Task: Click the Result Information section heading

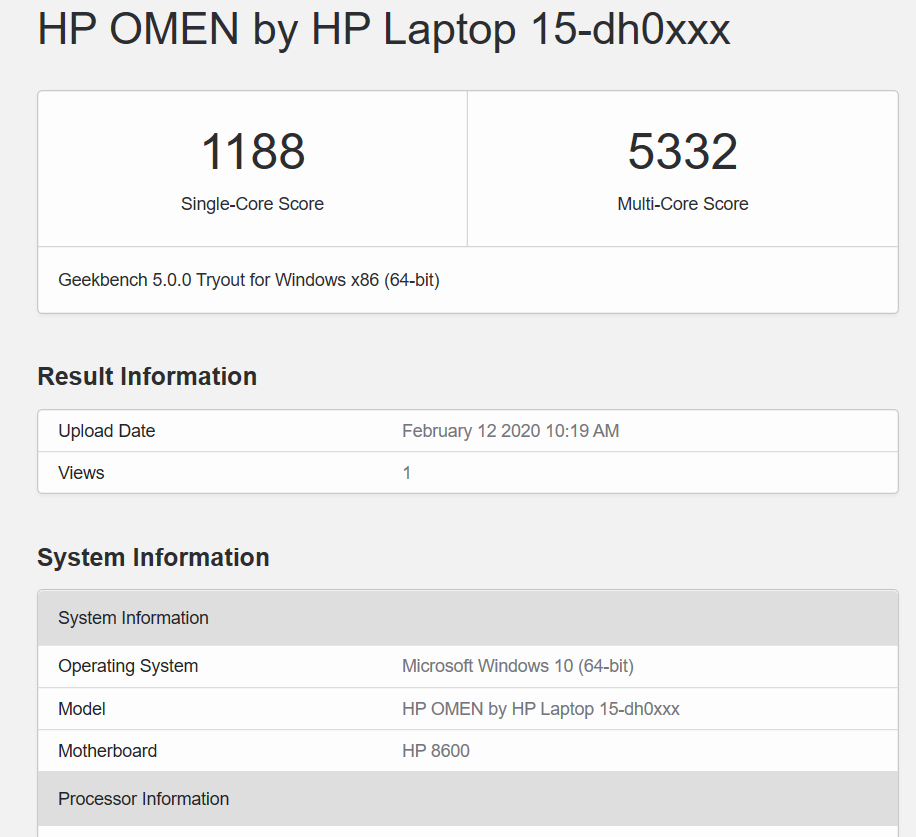Action: click(146, 376)
